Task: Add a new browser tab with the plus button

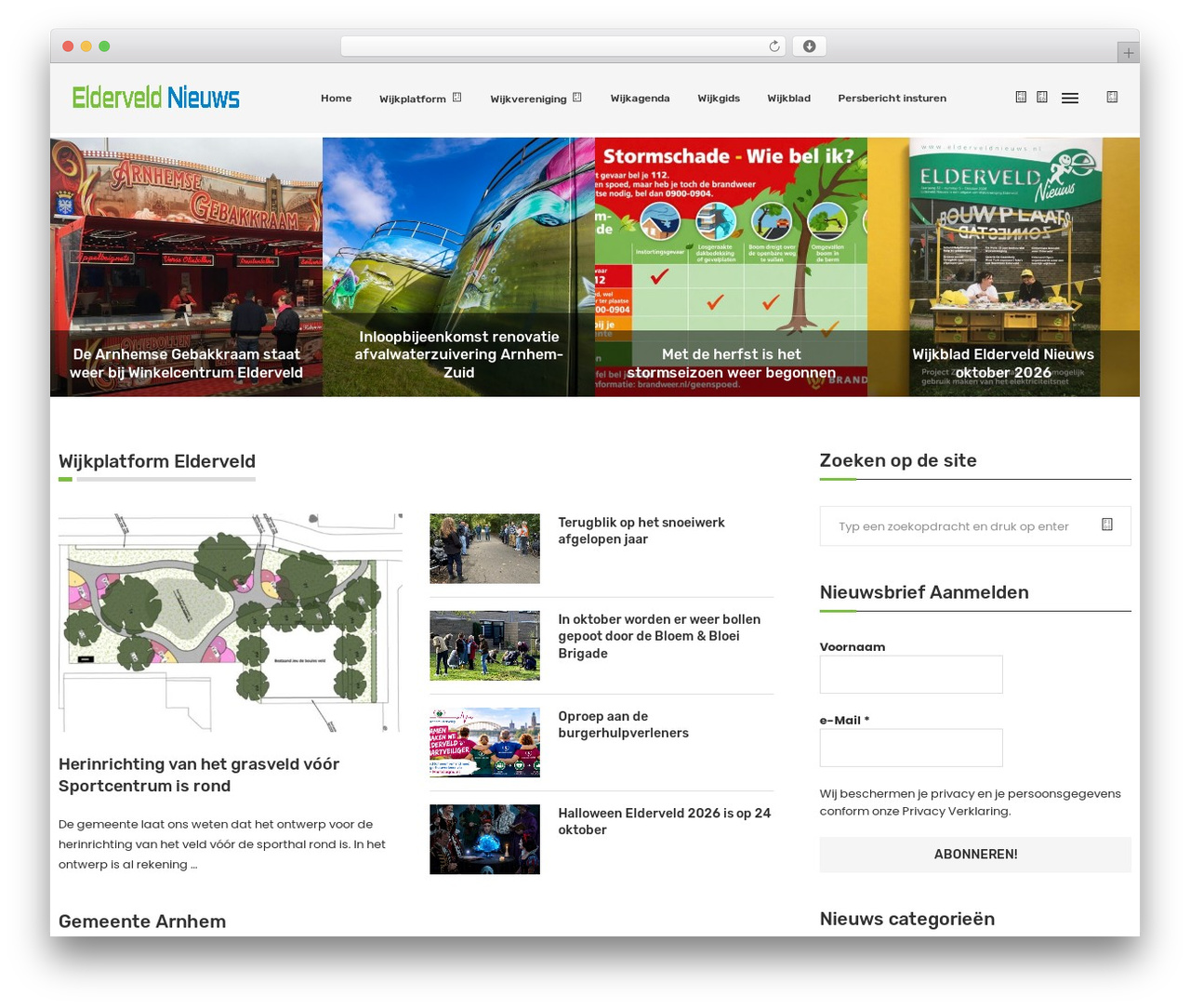Action: coord(1128,53)
